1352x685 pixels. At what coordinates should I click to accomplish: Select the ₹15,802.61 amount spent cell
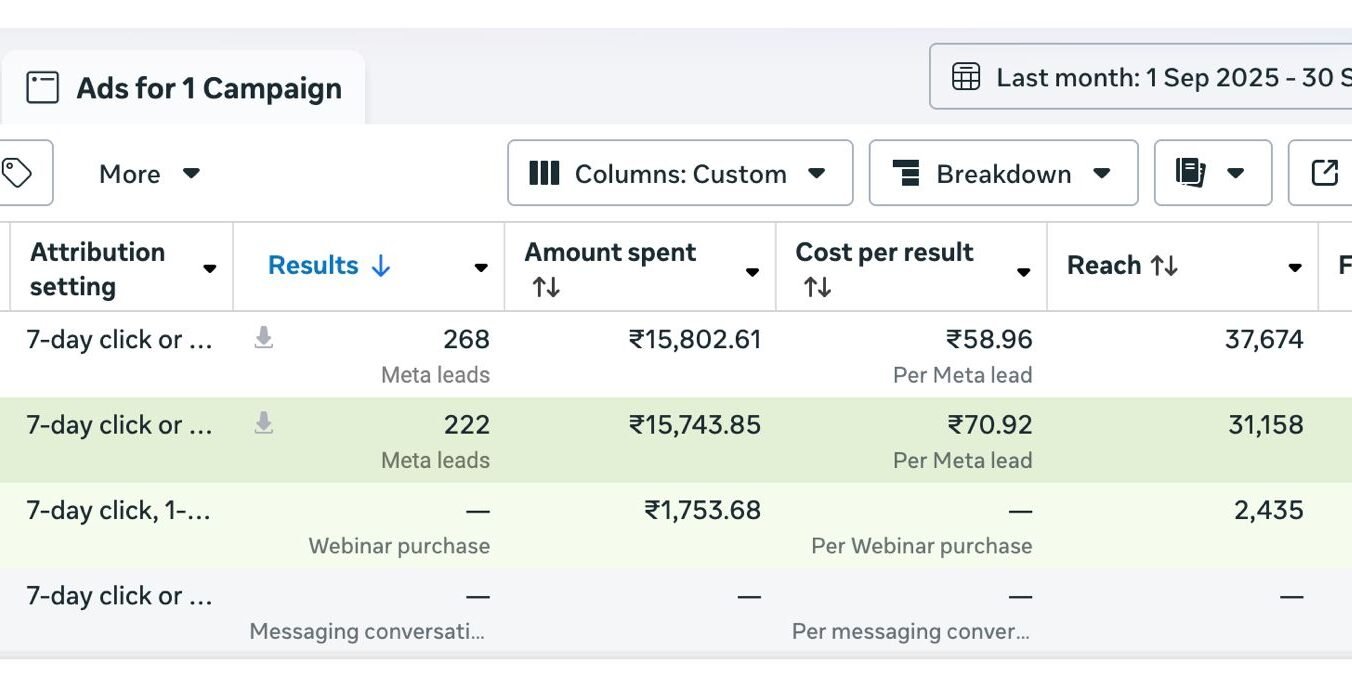(x=695, y=340)
